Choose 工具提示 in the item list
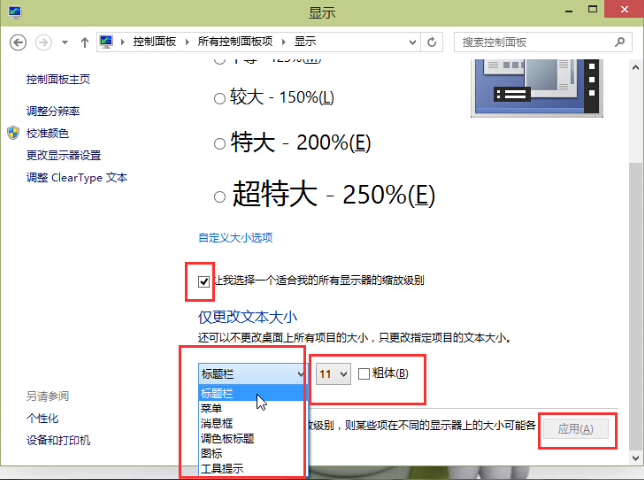The height and width of the screenshot is (480, 644). point(221,468)
